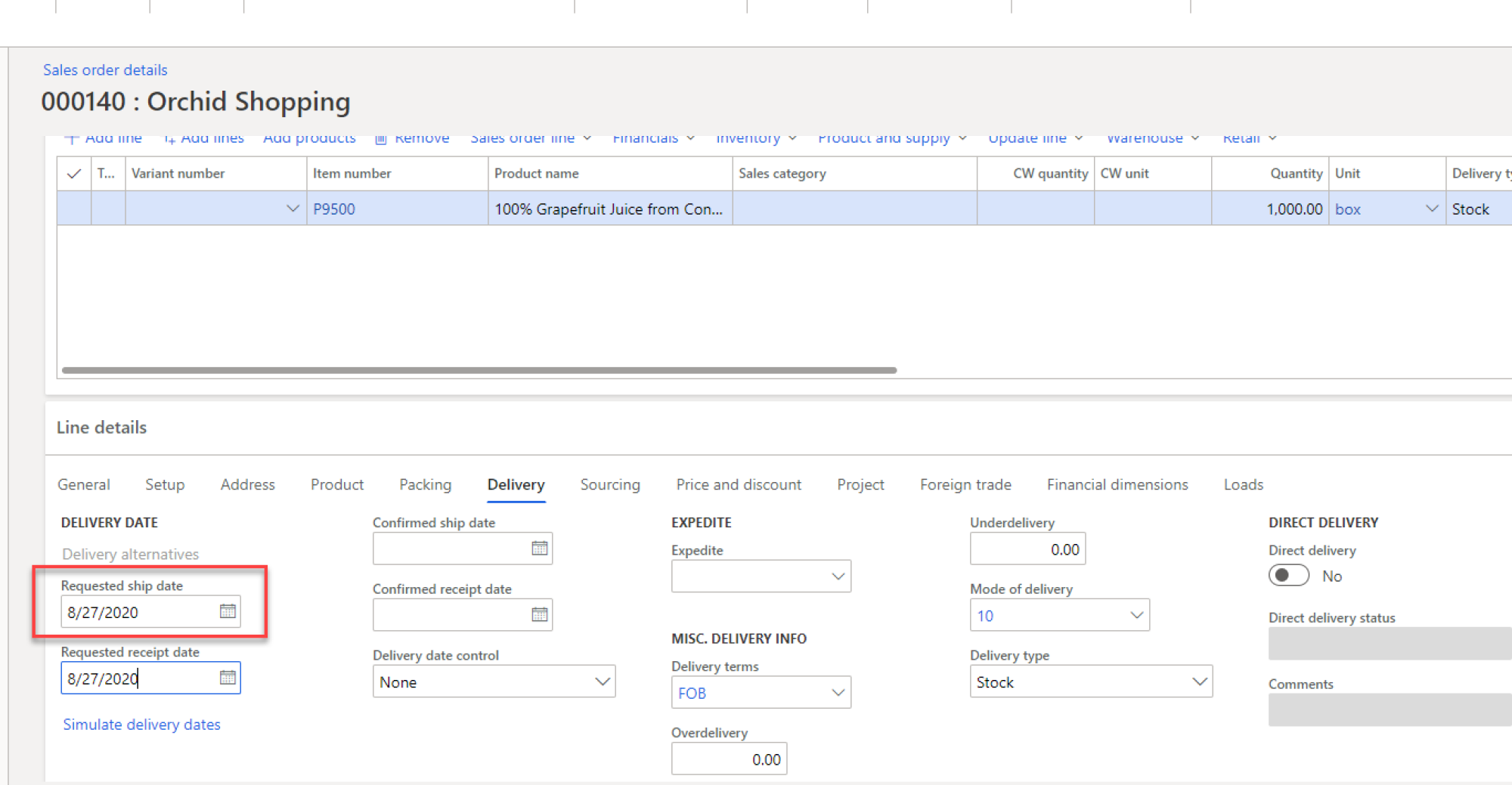1512x785 pixels.
Task: Expand the Mode of delivery dropdown
Action: tap(1136, 615)
